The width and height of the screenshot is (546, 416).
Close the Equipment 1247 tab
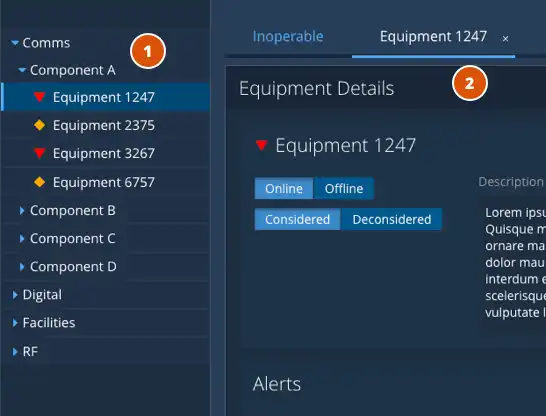505,39
